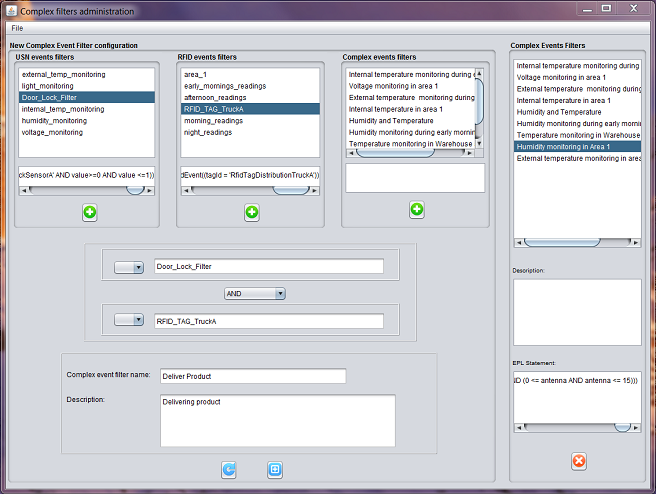Maximize the Complex filters administration window
The width and height of the screenshot is (656, 494).
606,8
